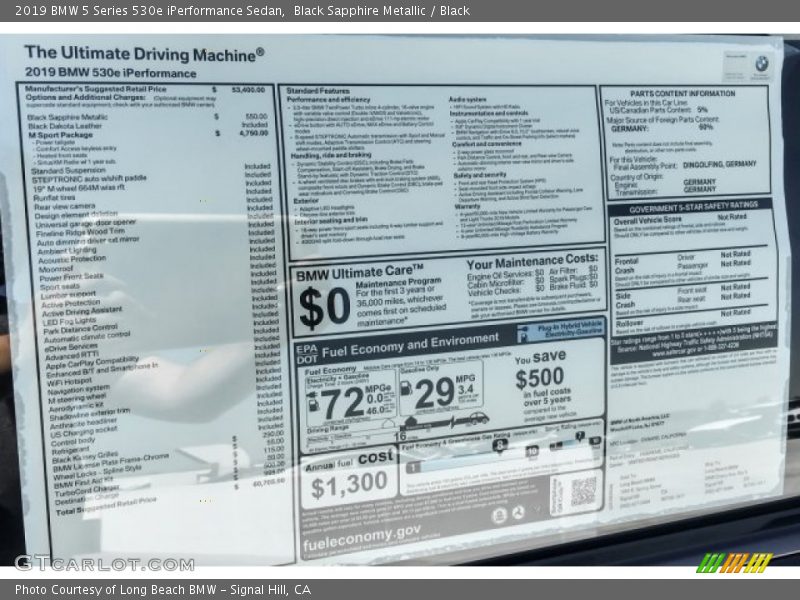The height and width of the screenshot is (600, 800).
Task: Click the car silhouette under driving range
Action: pos(477,419)
